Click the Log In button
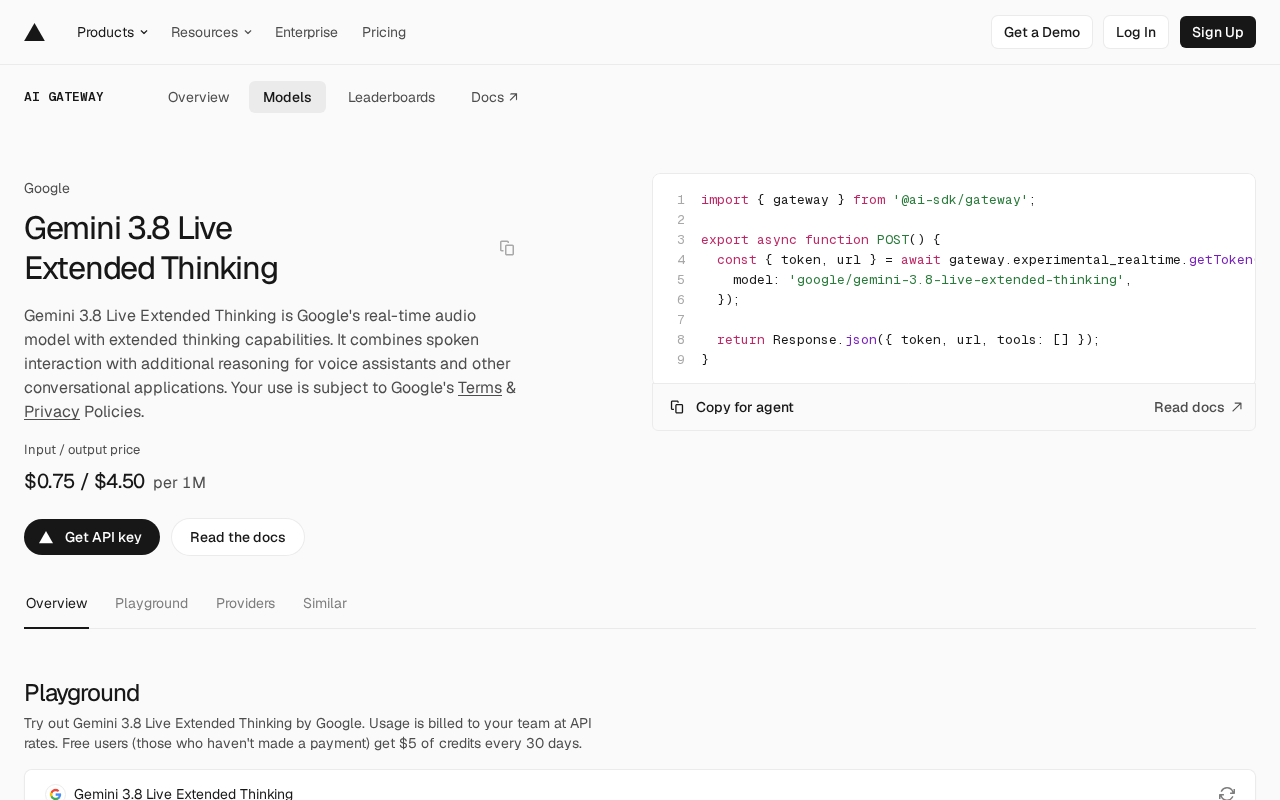The height and width of the screenshot is (800, 1280). pos(1136,32)
